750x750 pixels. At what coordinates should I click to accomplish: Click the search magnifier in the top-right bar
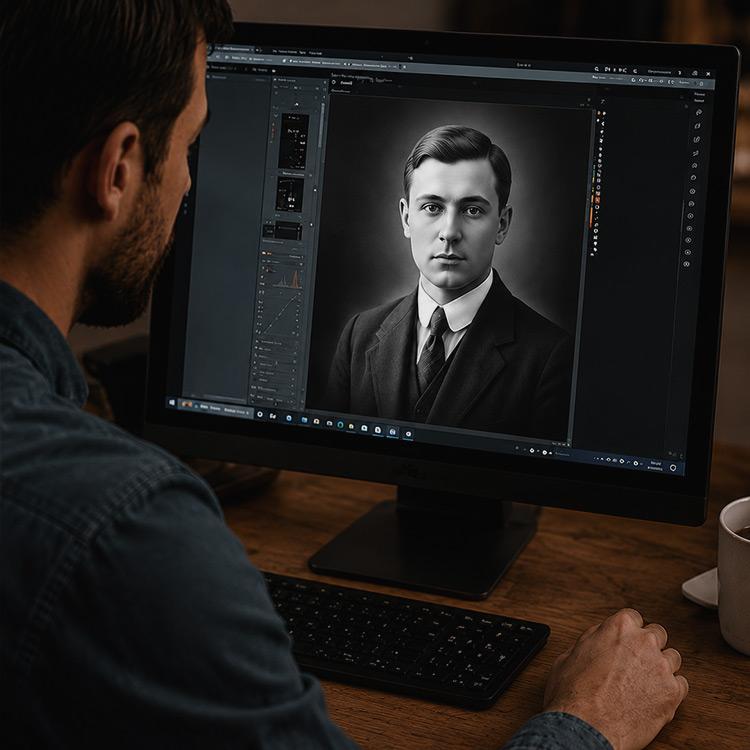(596, 69)
